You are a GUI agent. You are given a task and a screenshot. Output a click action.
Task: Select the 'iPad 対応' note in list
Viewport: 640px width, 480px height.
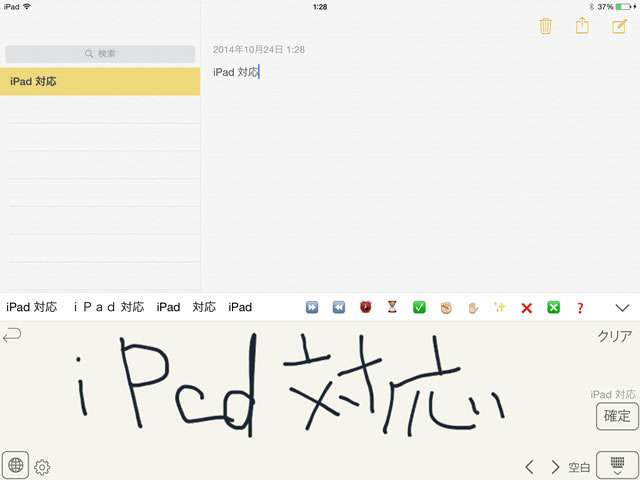coord(100,82)
